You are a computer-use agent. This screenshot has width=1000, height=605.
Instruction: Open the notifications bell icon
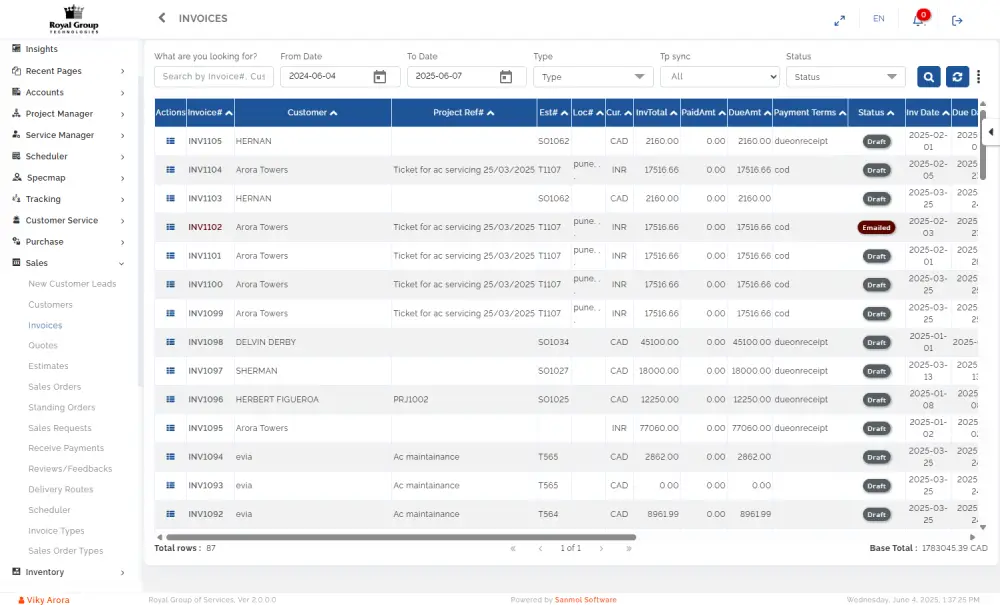coord(918,20)
